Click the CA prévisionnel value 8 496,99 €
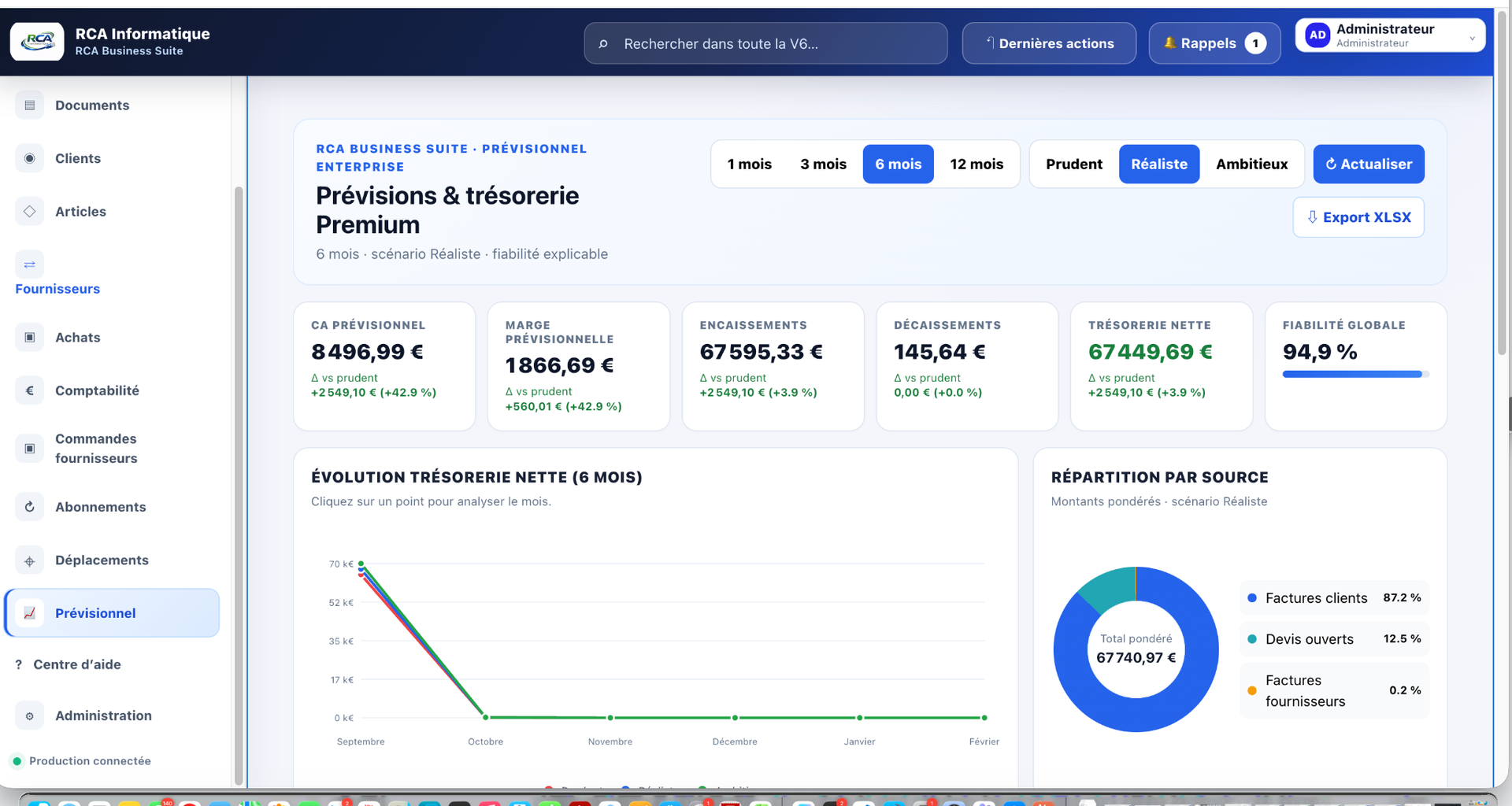The width and height of the screenshot is (1512, 806). (x=367, y=352)
